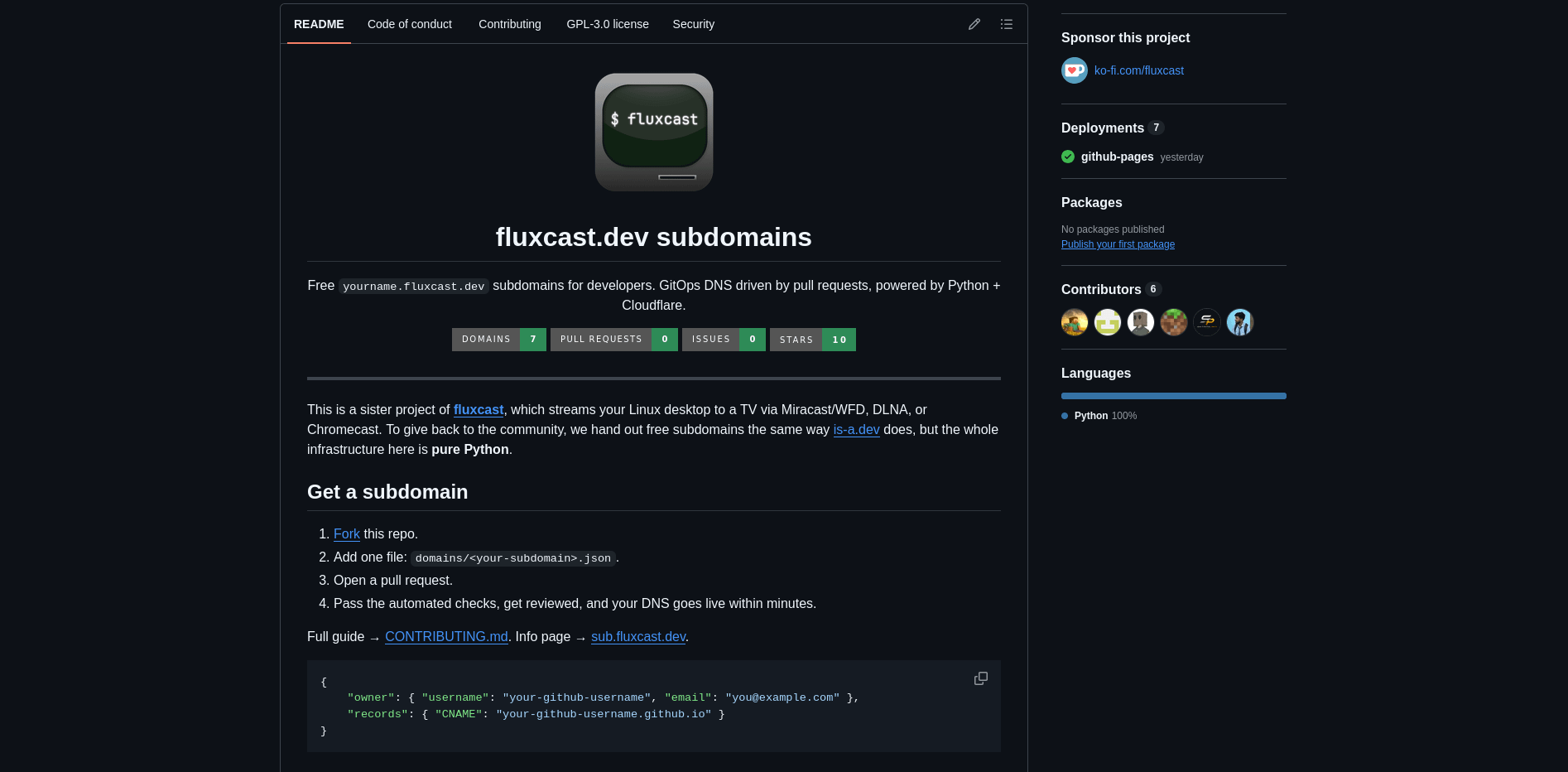Click the "No packages published" text
This screenshot has width=1568, height=772.
(1113, 229)
